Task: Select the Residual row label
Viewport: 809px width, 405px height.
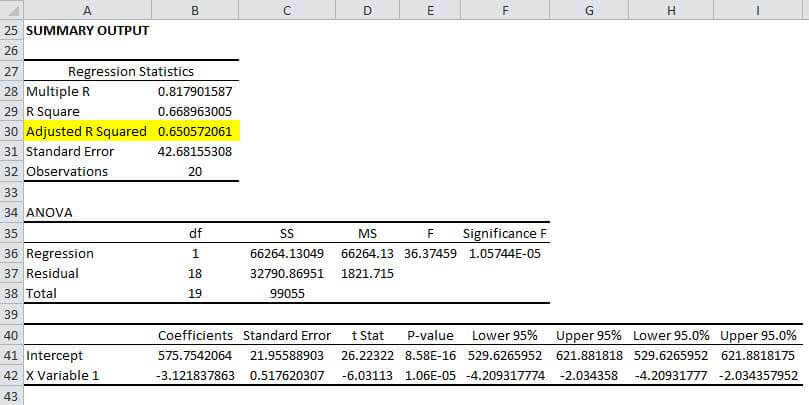Action: pos(87,273)
